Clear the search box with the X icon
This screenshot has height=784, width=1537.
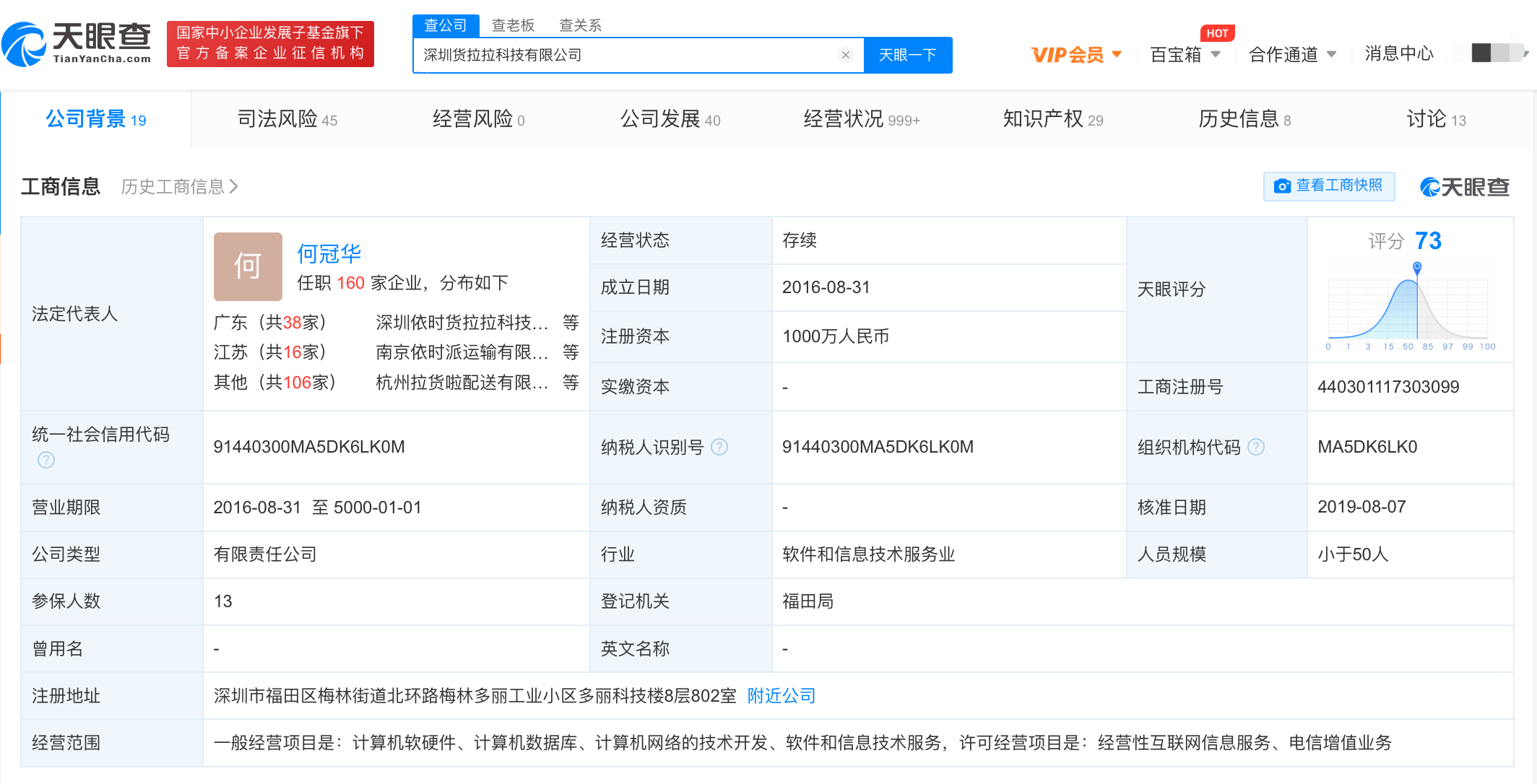tap(846, 55)
